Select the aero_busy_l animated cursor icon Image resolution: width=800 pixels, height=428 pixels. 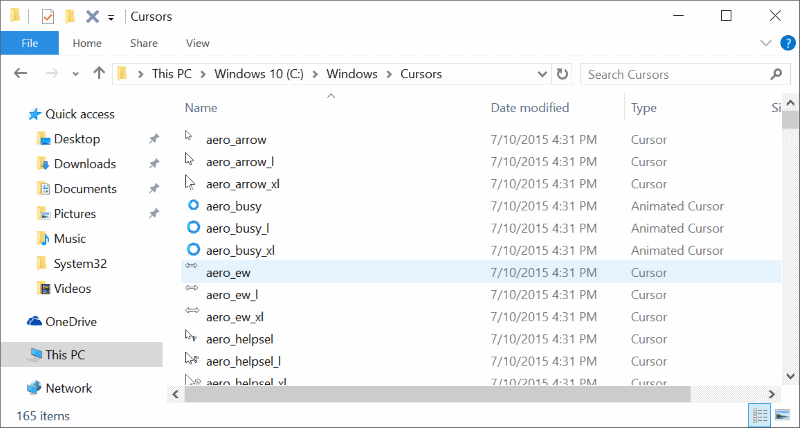(x=193, y=227)
